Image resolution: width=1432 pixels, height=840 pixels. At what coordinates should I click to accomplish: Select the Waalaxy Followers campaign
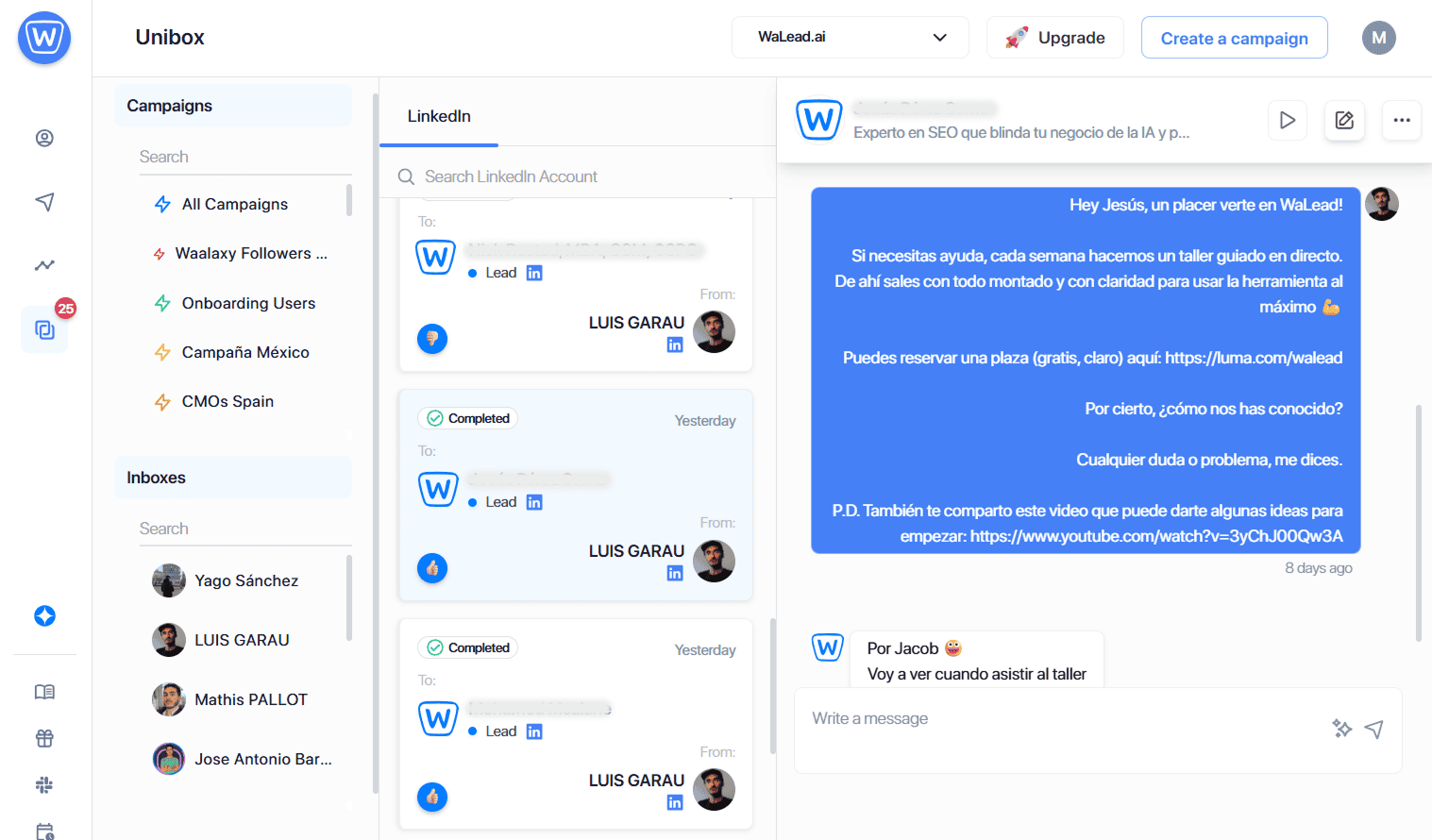tap(241, 253)
